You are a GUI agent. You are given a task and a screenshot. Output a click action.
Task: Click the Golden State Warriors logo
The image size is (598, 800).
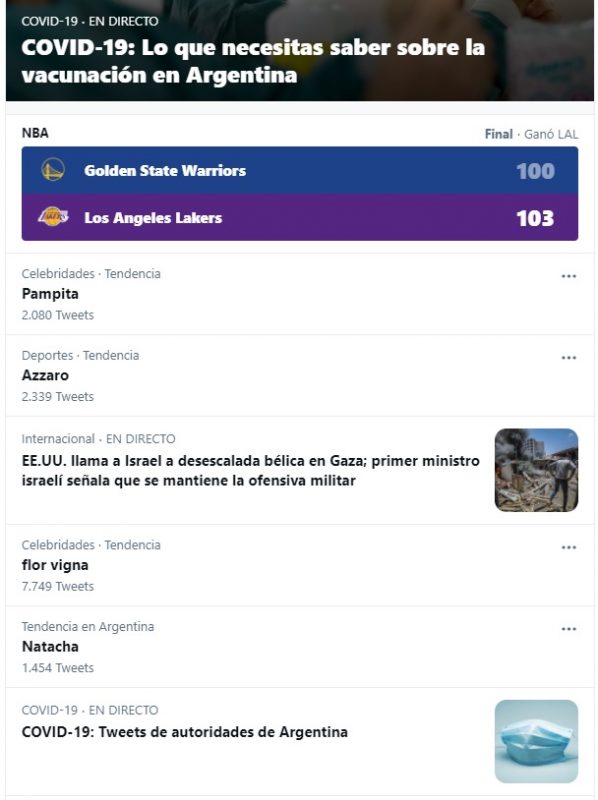coord(53,170)
